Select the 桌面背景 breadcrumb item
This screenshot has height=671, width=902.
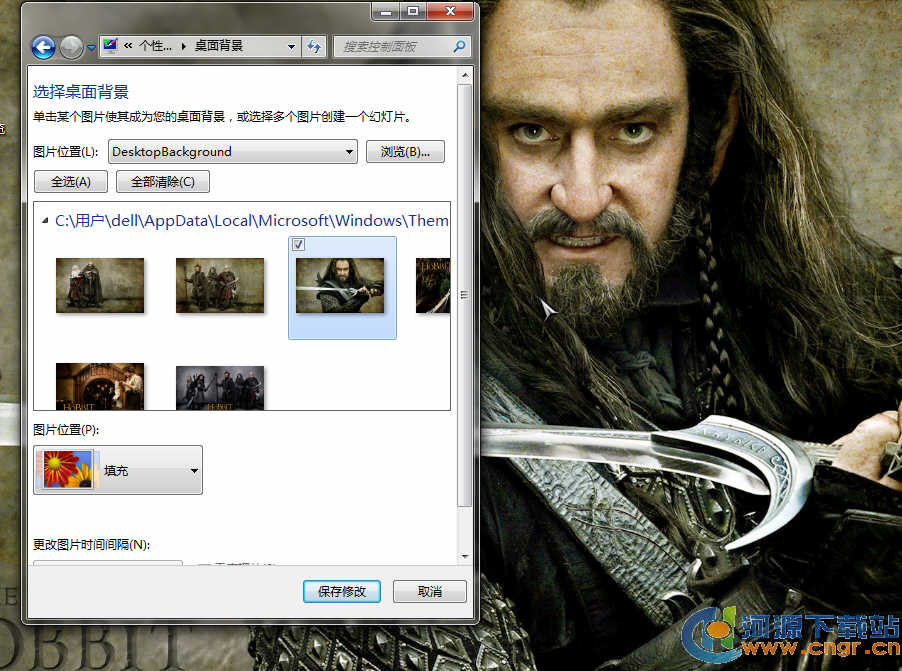pyautogui.click(x=219, y=46)
